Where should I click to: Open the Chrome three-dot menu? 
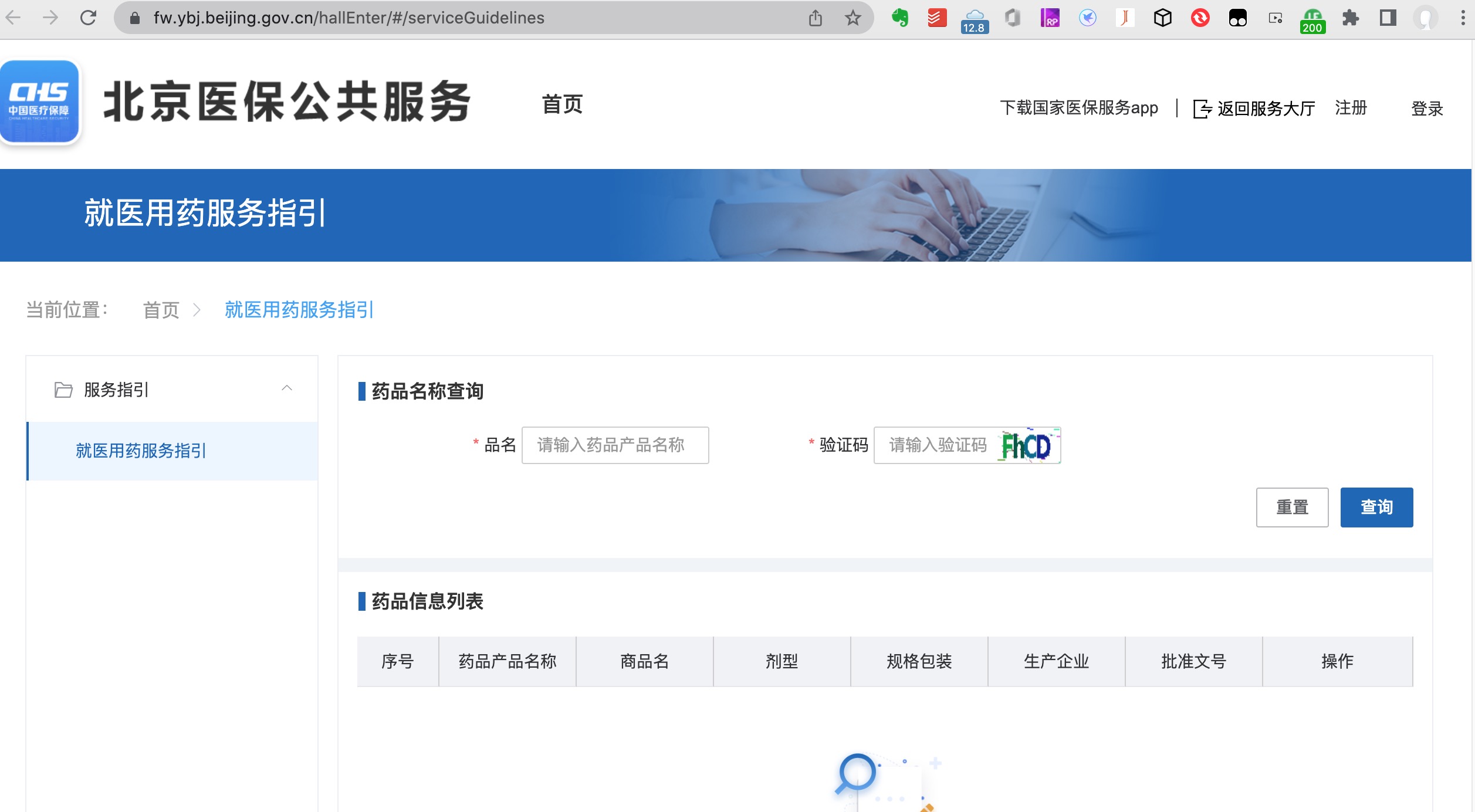point(1463,18)
